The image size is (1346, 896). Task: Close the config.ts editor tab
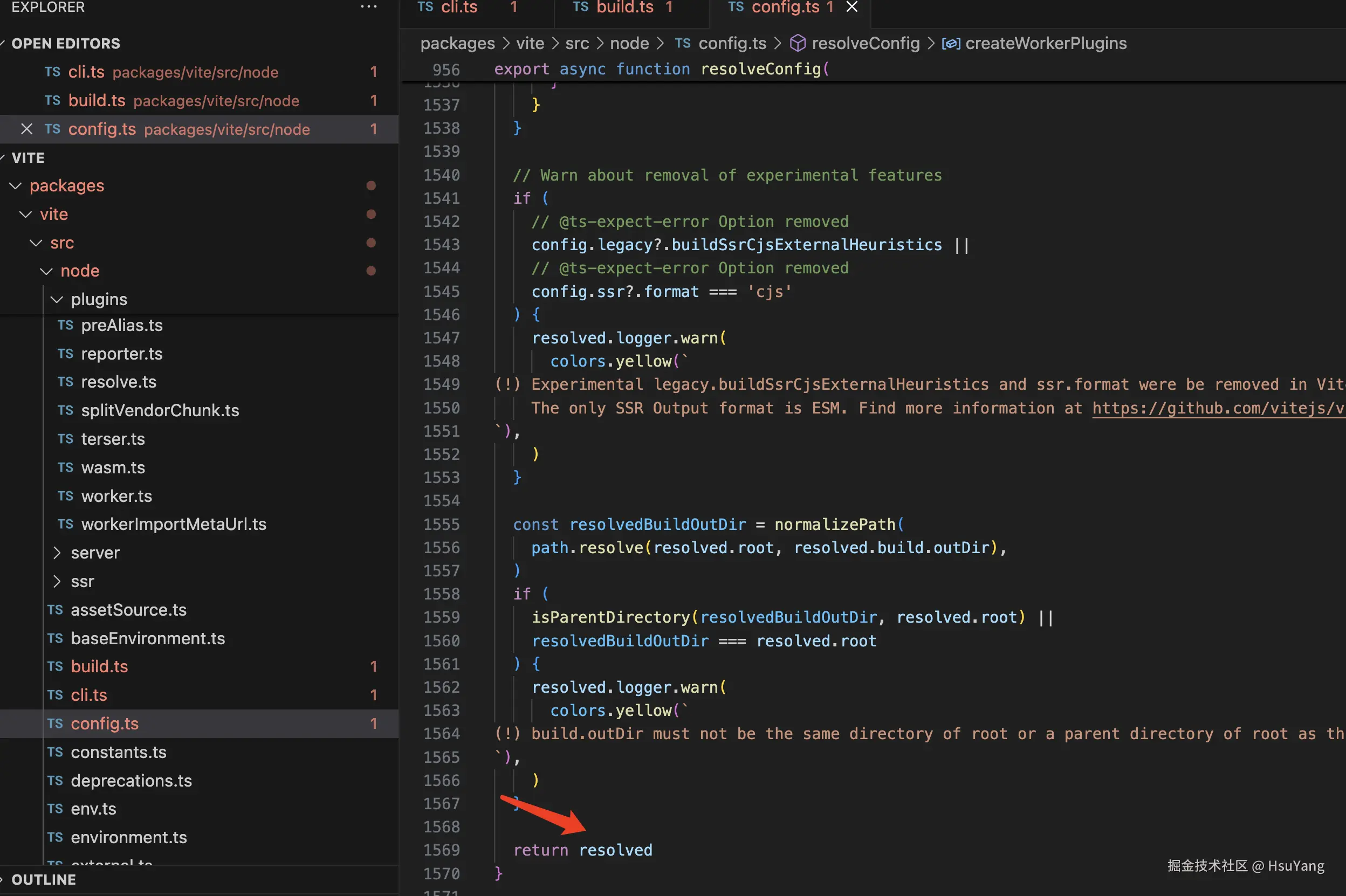[x=851, y=7]
